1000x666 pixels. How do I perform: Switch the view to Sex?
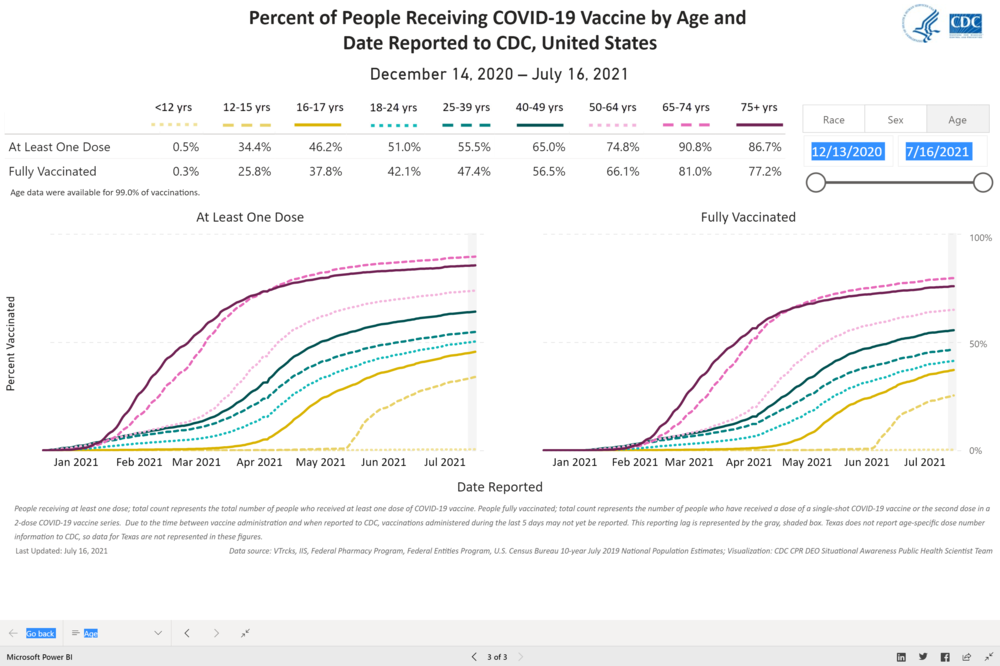pos(895,119)
